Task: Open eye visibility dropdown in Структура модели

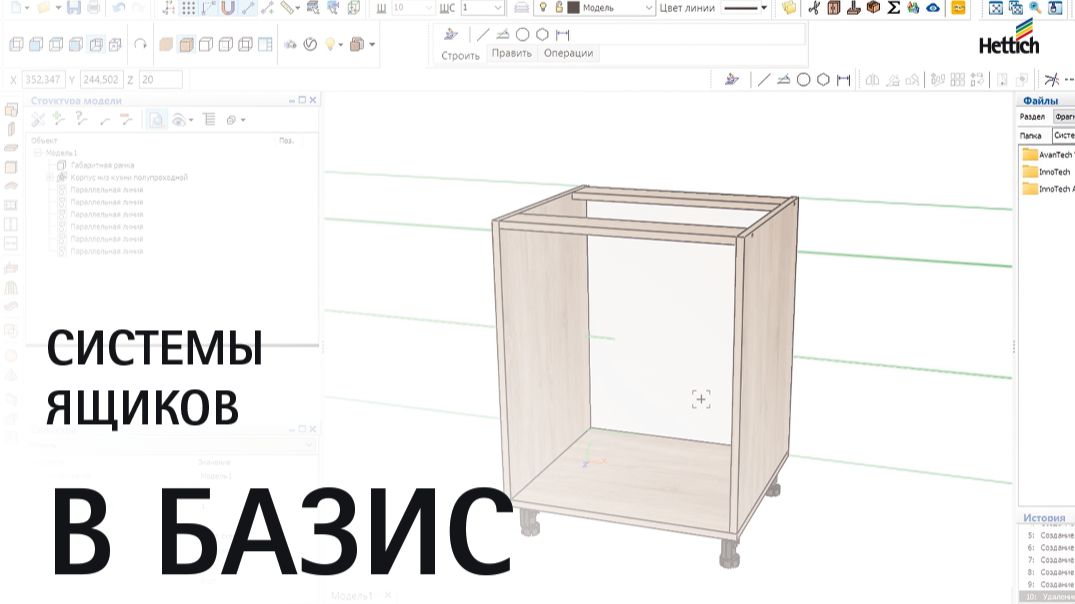Action: point(191,121)
